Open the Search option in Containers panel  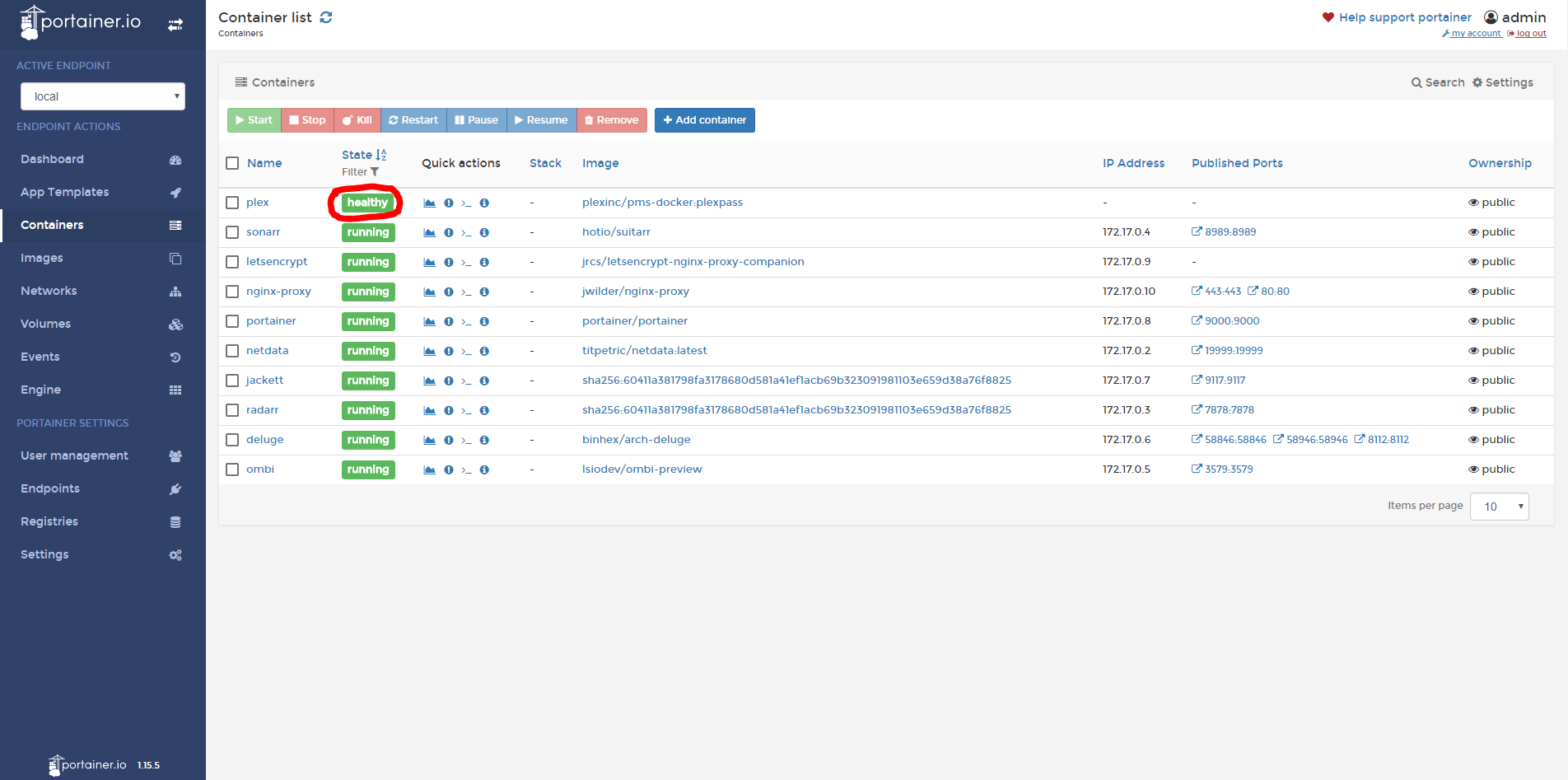[x=1438, y=82]
